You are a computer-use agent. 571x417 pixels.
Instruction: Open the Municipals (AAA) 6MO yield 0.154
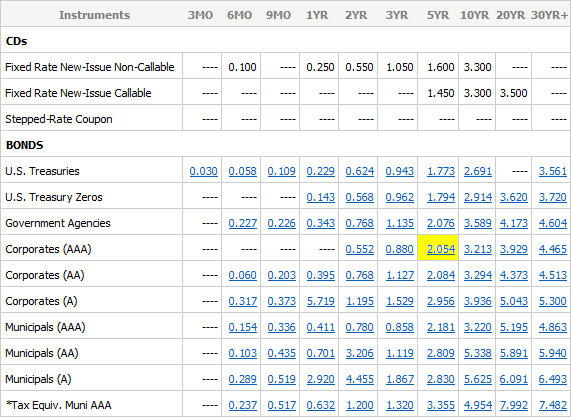243,327
